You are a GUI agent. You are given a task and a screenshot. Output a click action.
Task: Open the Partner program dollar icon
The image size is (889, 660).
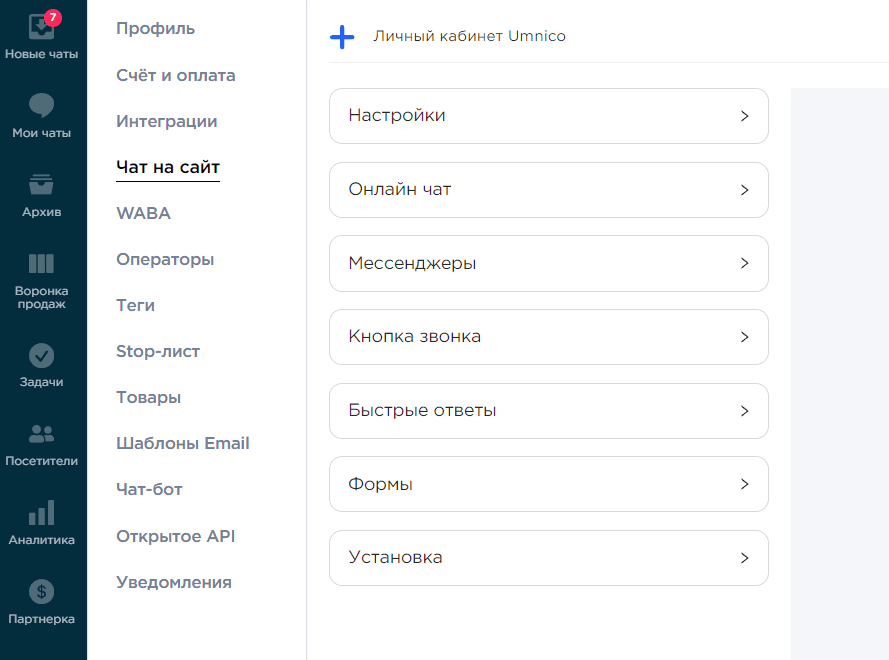click(x=41, y=592)
